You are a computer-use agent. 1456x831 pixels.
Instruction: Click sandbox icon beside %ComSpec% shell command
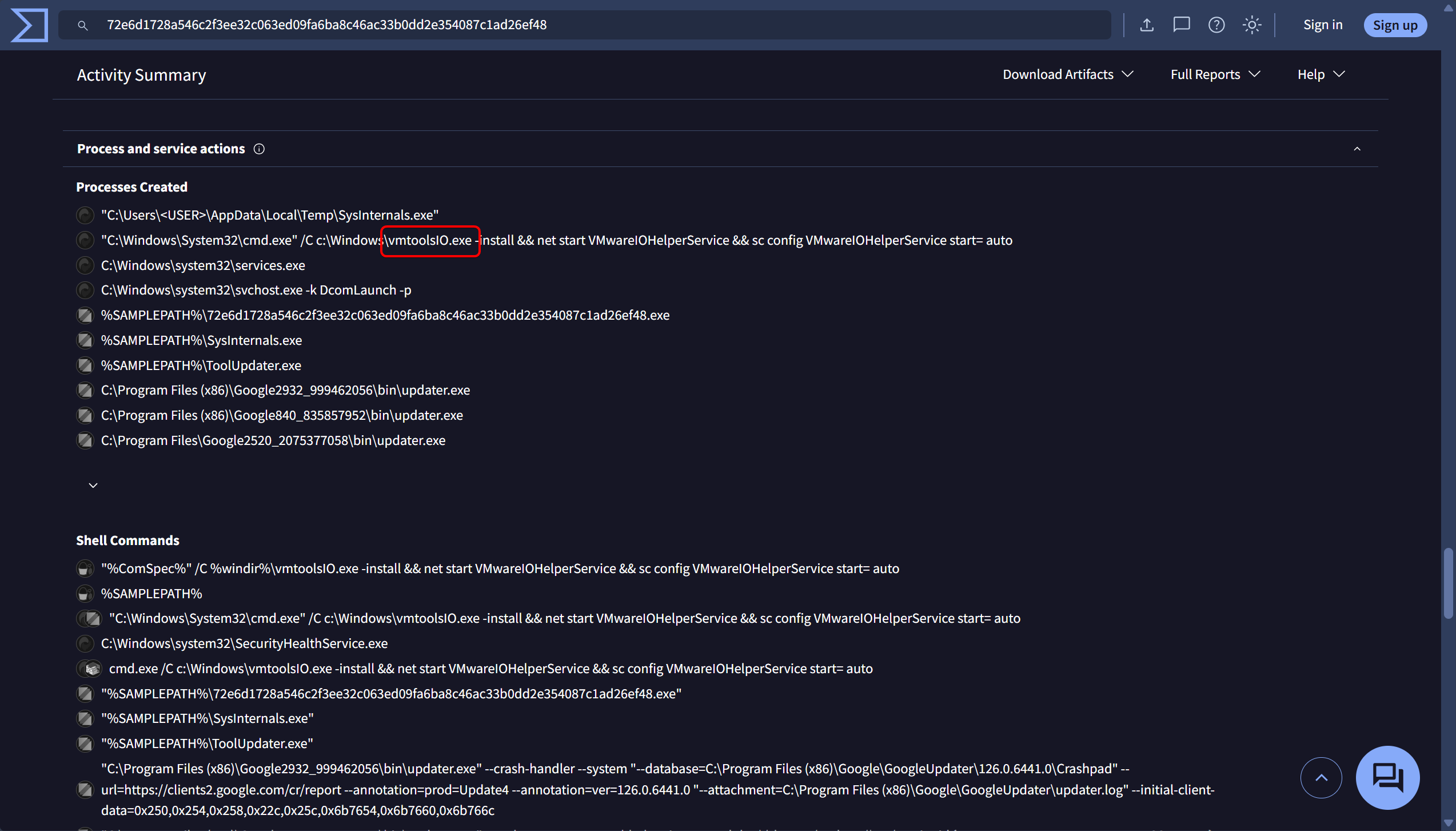tap(85, 568)
